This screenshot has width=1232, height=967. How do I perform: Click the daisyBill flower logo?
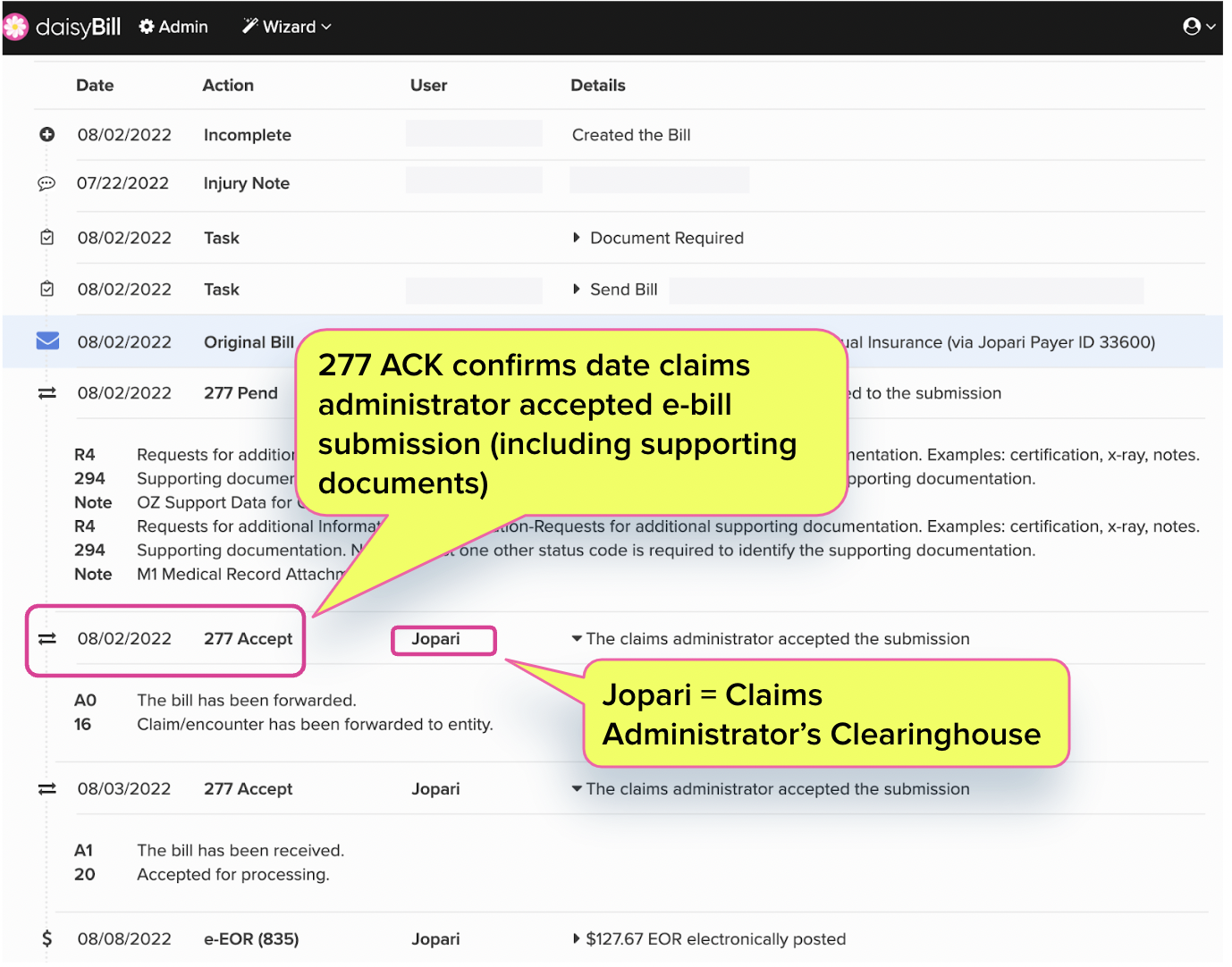pyautogui.click(x=15, y=27)
